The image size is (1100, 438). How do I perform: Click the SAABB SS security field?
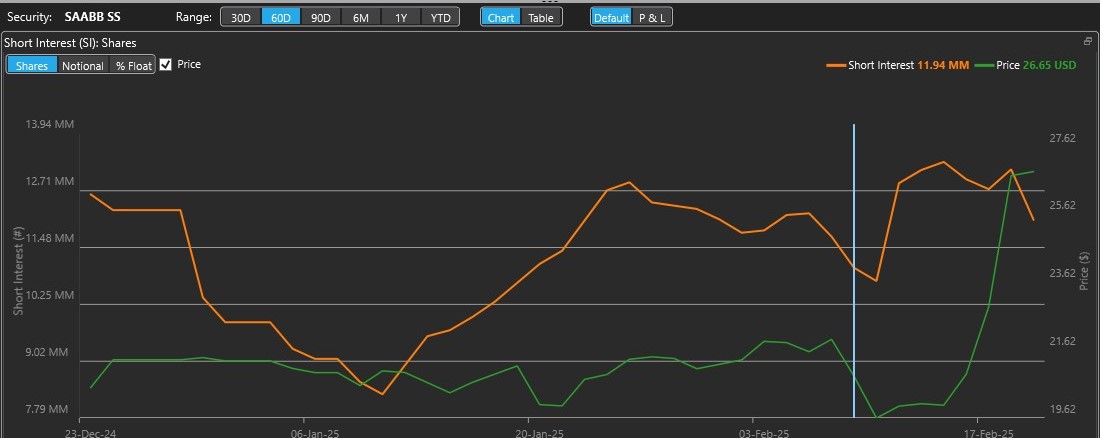[93, 17]
